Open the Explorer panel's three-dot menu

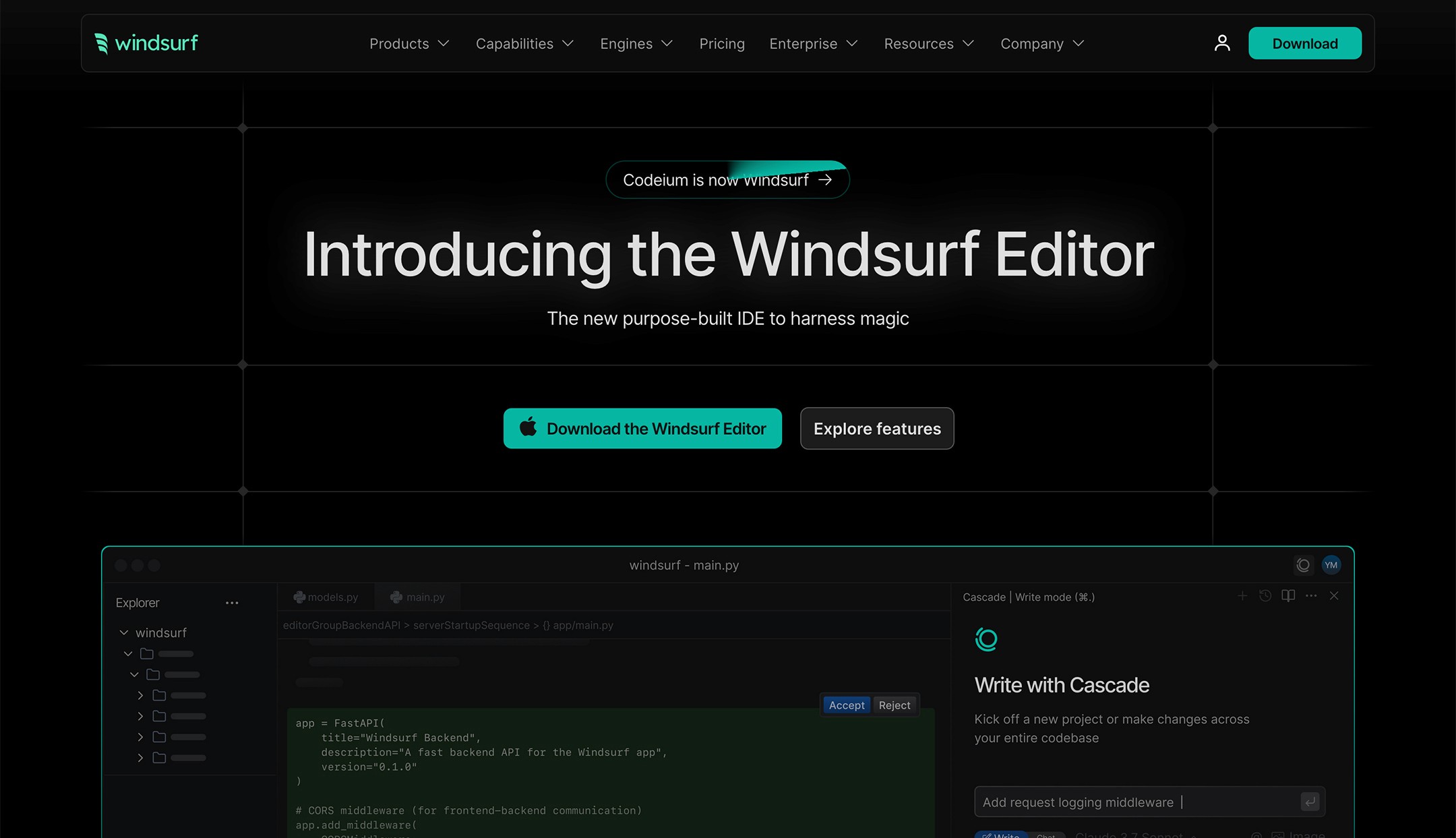(x=232, y=603)
